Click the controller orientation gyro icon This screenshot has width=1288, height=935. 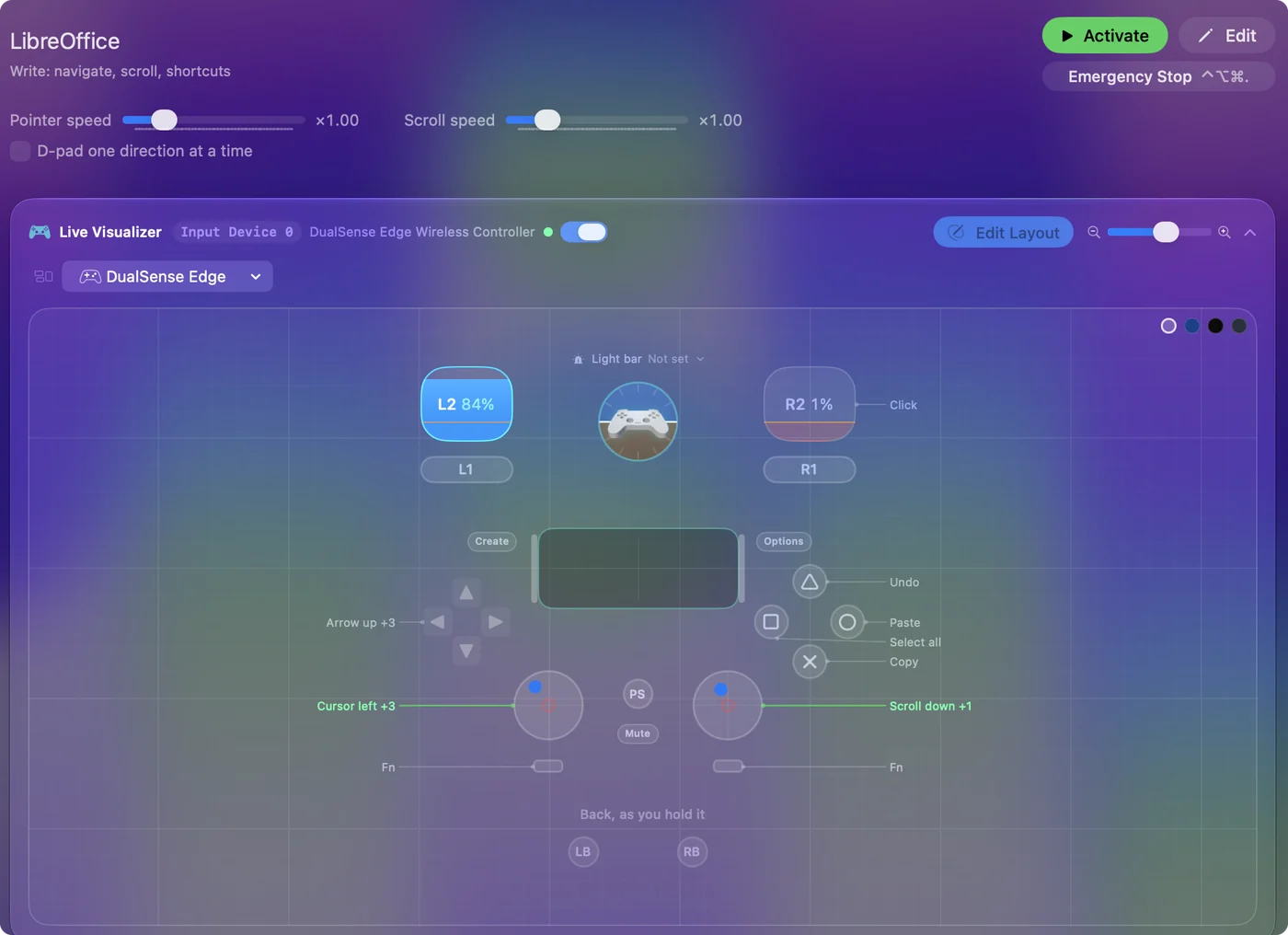[638, 421]
